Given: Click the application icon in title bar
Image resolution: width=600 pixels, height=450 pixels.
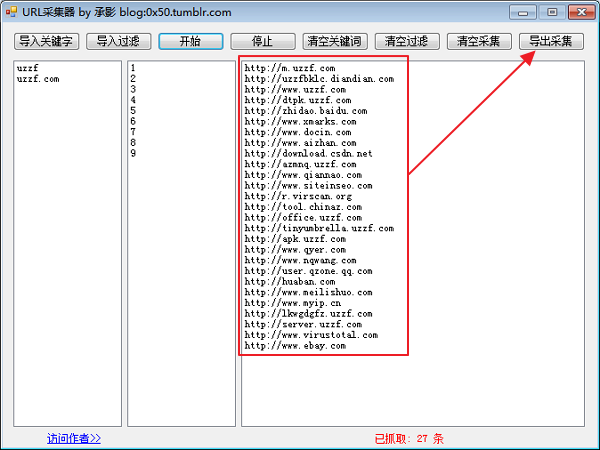Looking at the screenshot, I should pyautogui.click(x=11, y=12).
